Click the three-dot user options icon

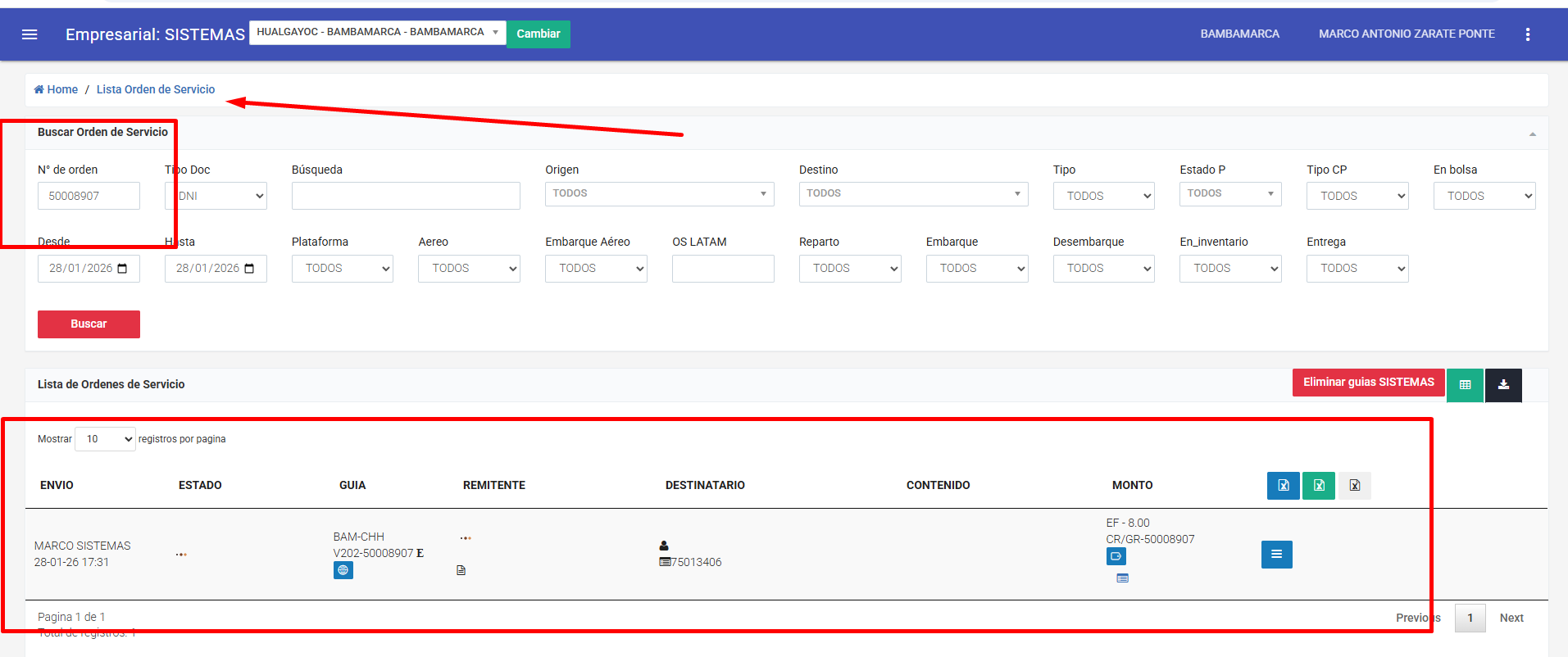tap(1527, 34)
